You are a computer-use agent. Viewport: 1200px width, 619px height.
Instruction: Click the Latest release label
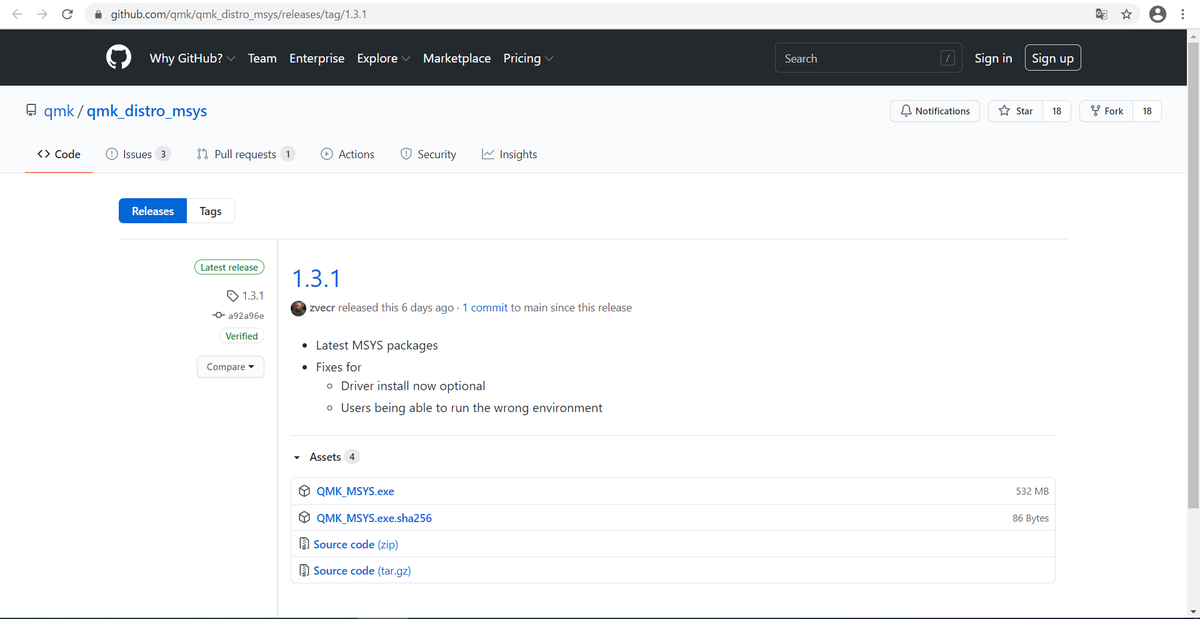click(229, 267)
